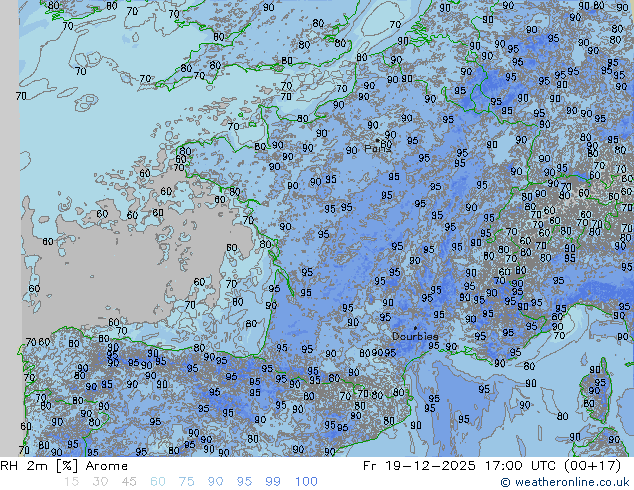Click the forecast date 'Fr 19-12-2025'
The image size is (634, 490).
[x=419, y=466]
